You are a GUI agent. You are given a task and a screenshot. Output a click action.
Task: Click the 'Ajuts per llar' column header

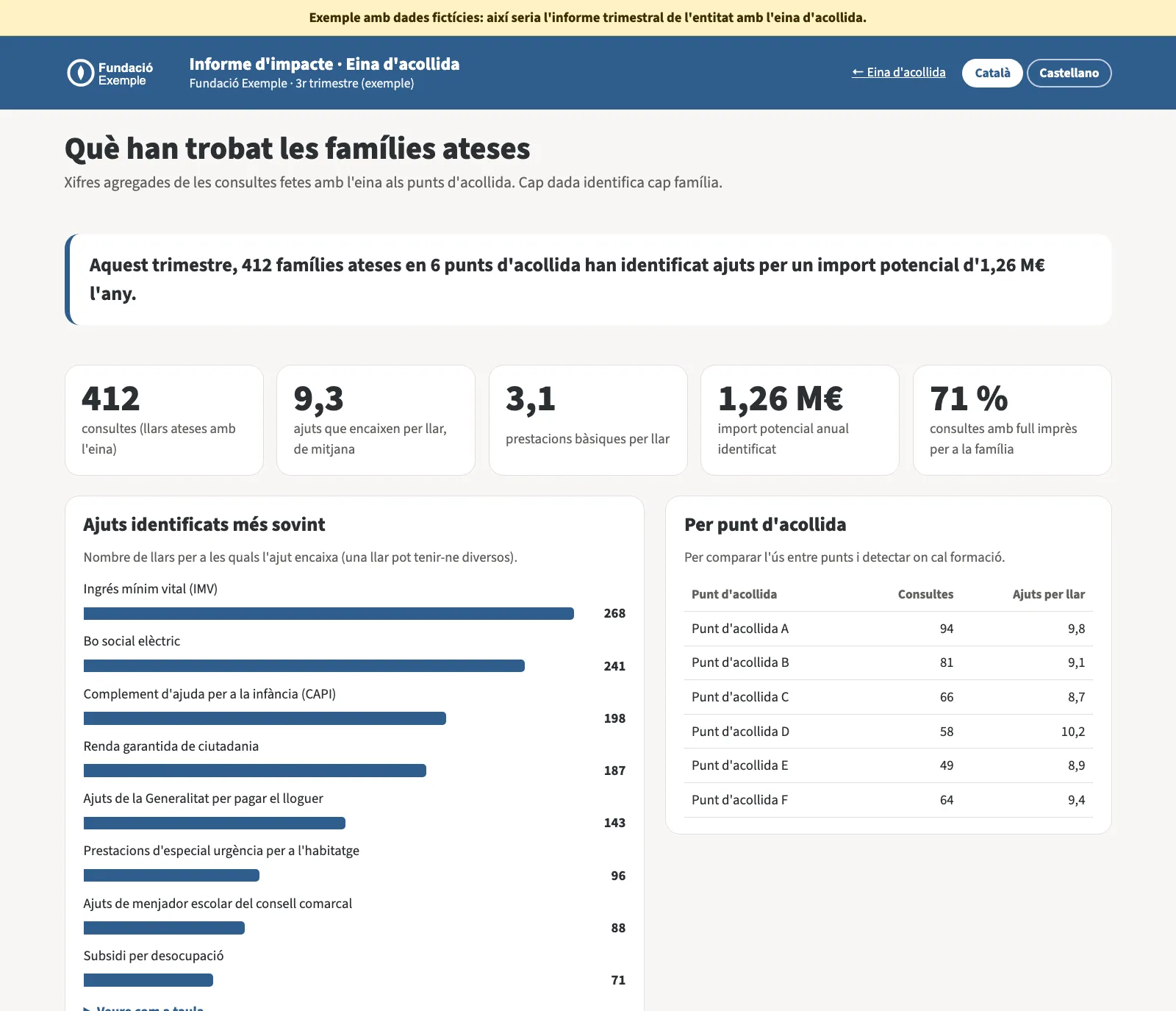coord(1049,594)
